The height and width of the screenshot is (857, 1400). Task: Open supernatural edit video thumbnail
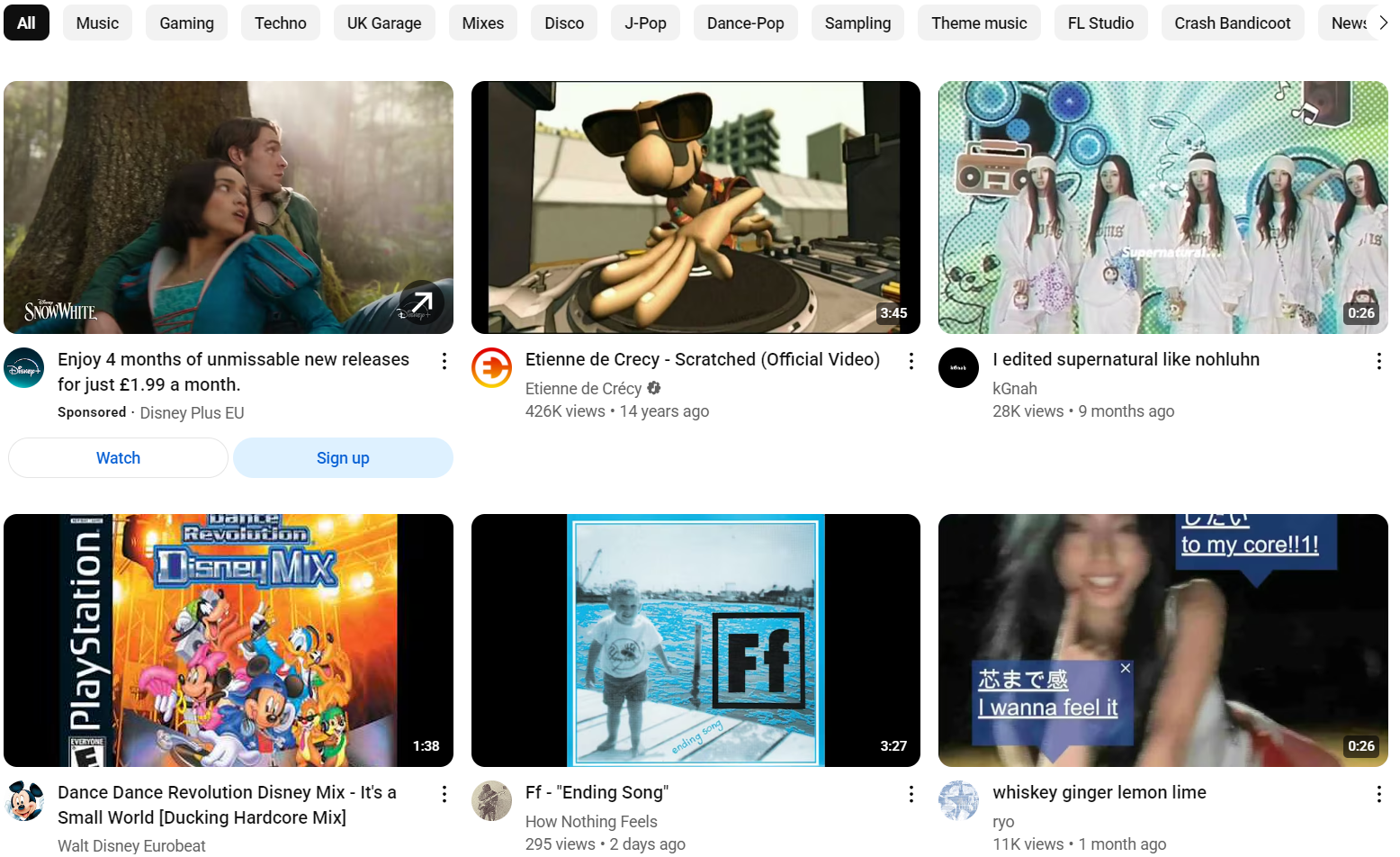point(1163,207)
